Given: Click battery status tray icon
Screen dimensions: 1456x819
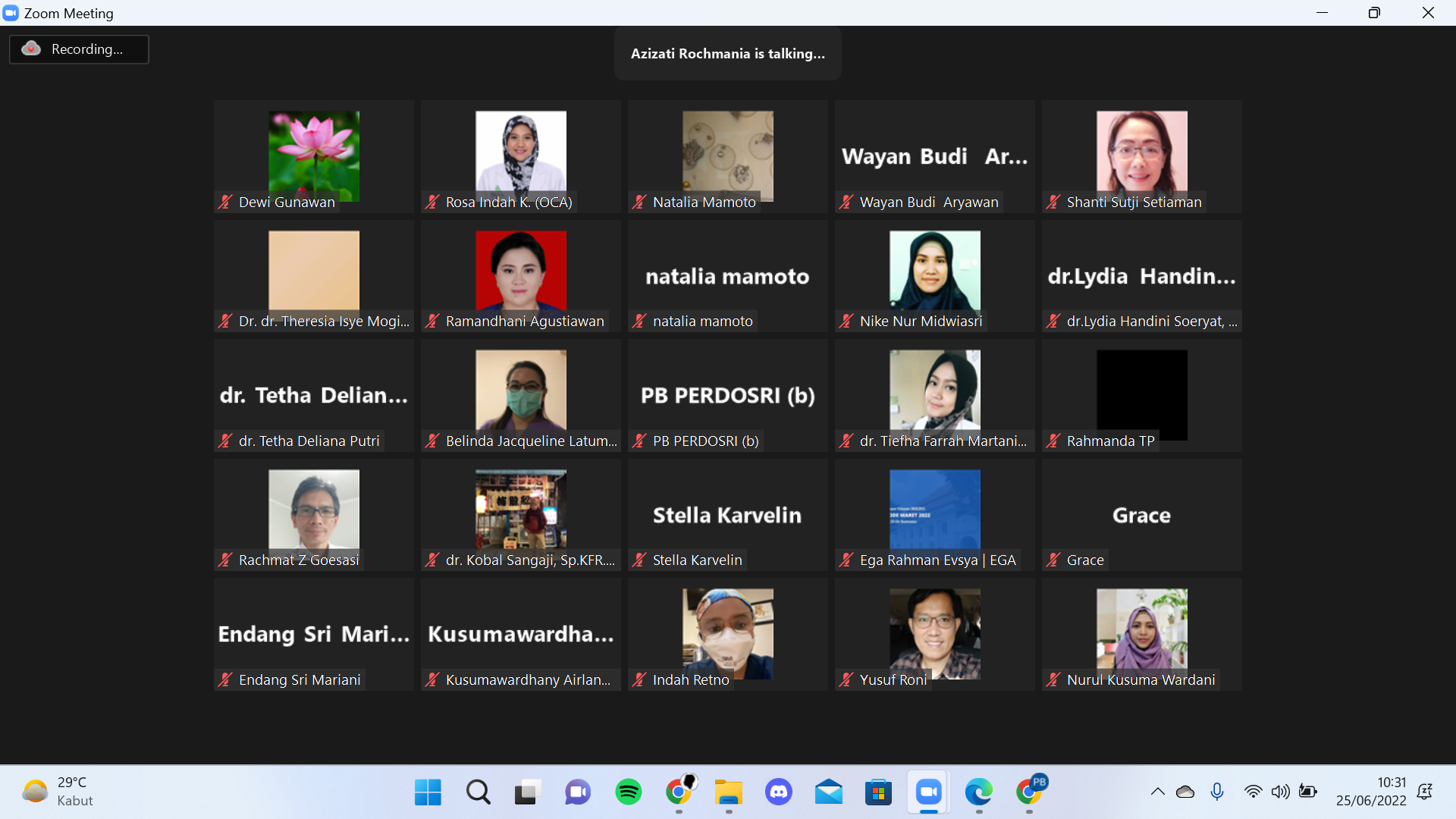Looking at the screenshot, I should click(x=1308, y=792).
